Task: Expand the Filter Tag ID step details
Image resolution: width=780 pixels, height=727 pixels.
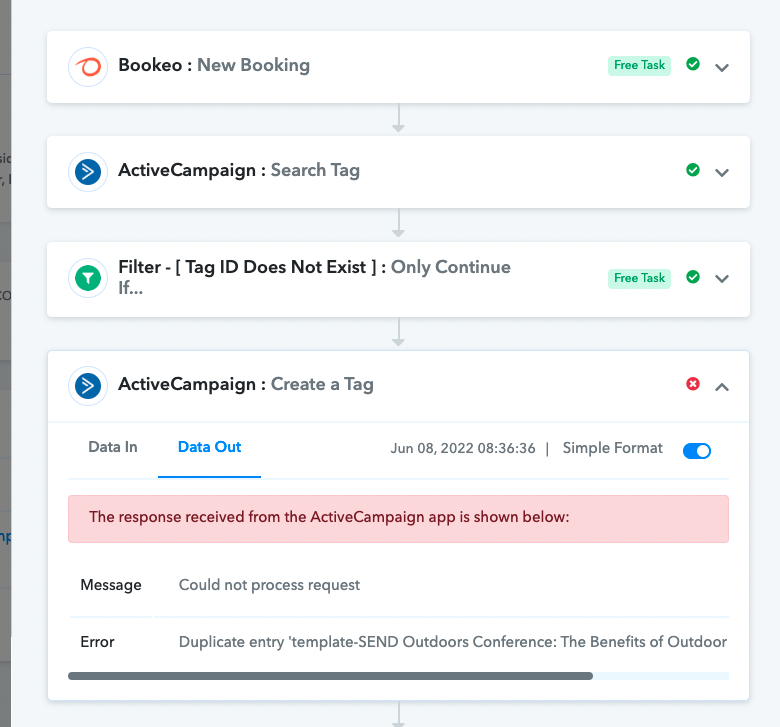Action: [722, 279]
